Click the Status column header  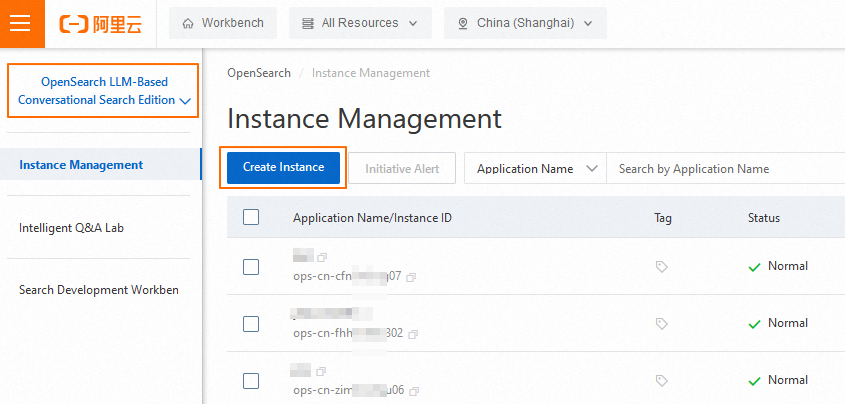click(x=764, y=218)
